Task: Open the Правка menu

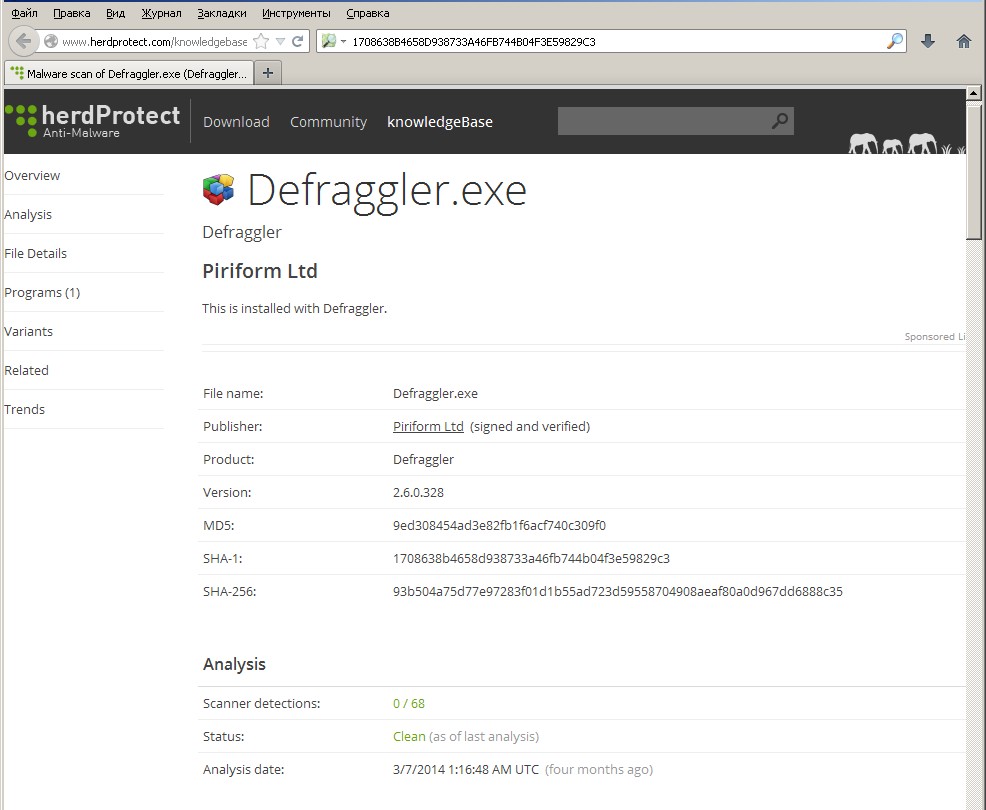Action: (x=72, y=13)
